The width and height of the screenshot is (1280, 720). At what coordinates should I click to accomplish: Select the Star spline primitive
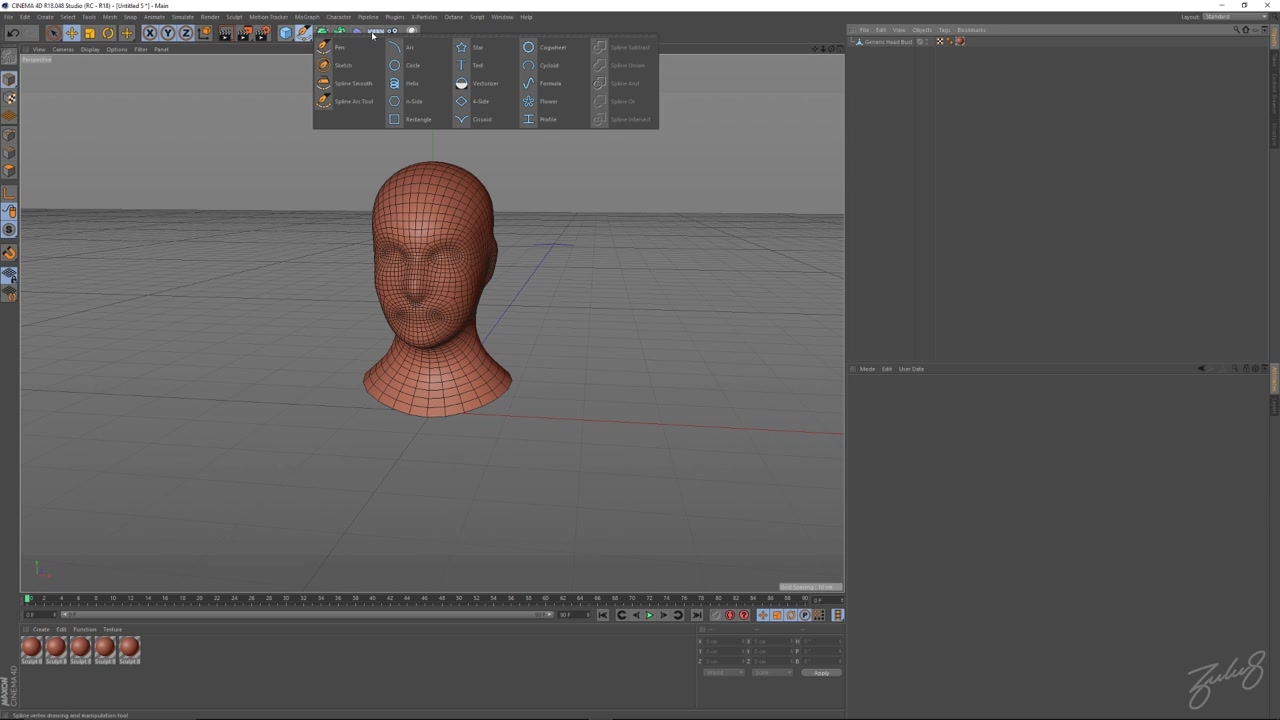(x=478, y=47)
